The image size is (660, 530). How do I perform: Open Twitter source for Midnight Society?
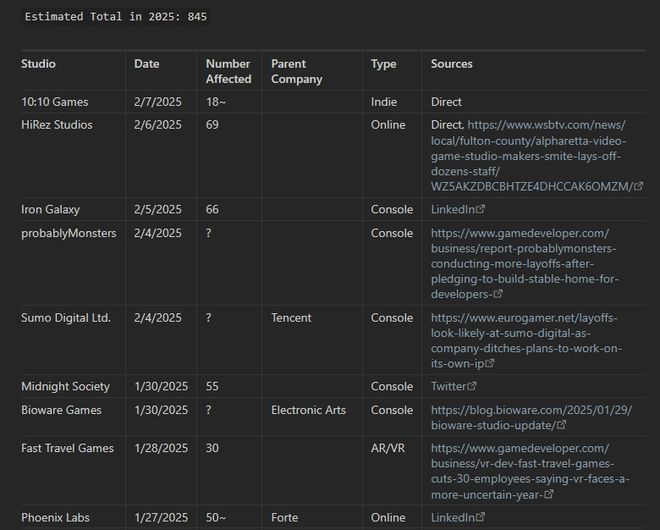point(448,387)
